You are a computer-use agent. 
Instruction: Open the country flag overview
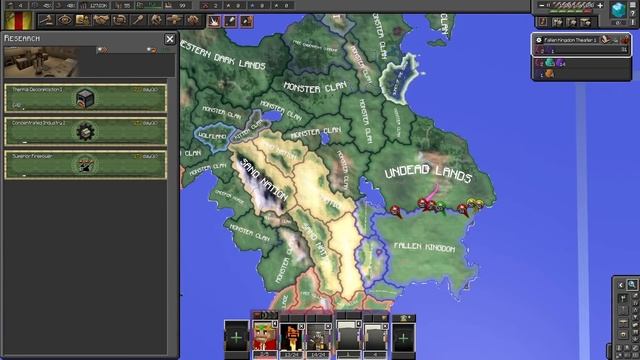click(19, 20)
